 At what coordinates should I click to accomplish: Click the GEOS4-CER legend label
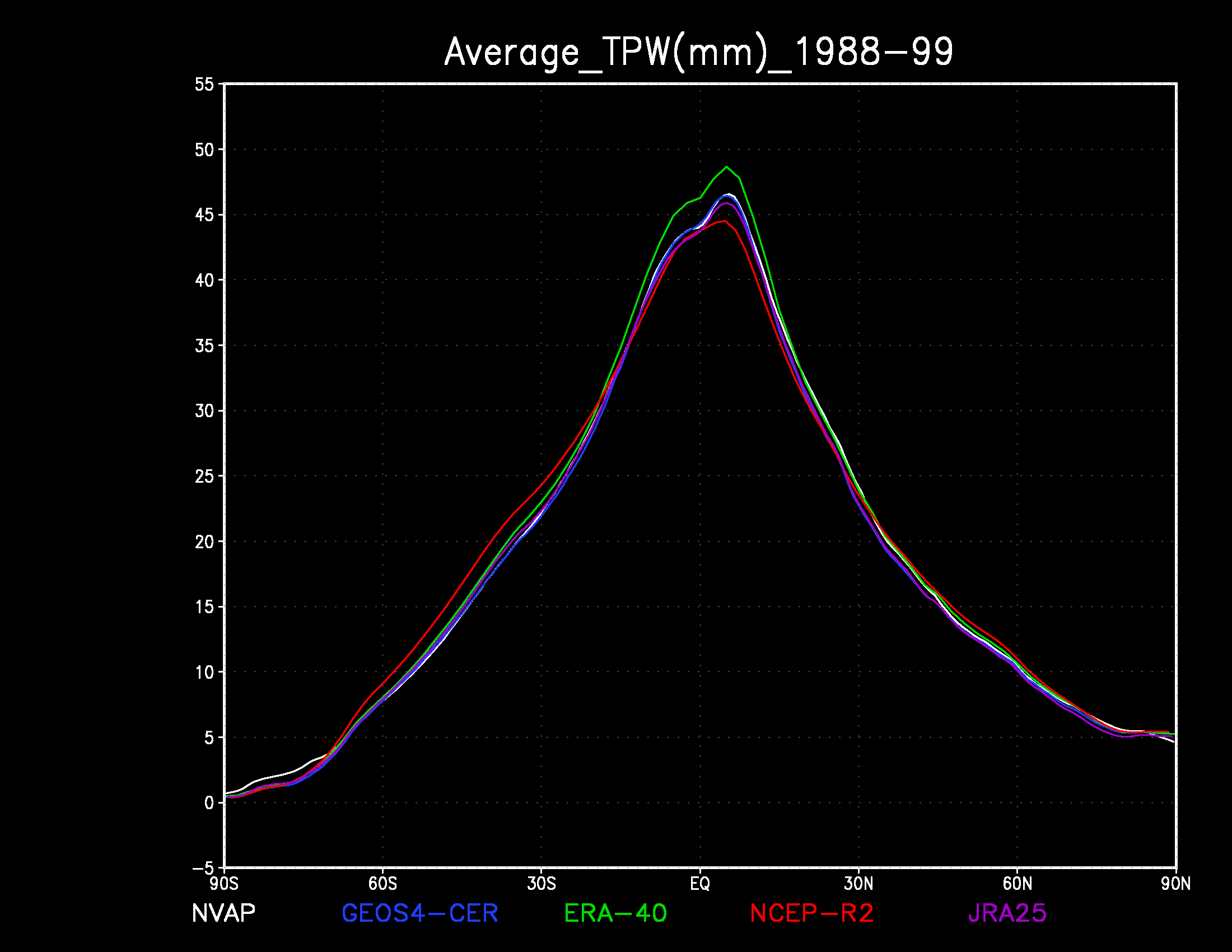point(419,913)
